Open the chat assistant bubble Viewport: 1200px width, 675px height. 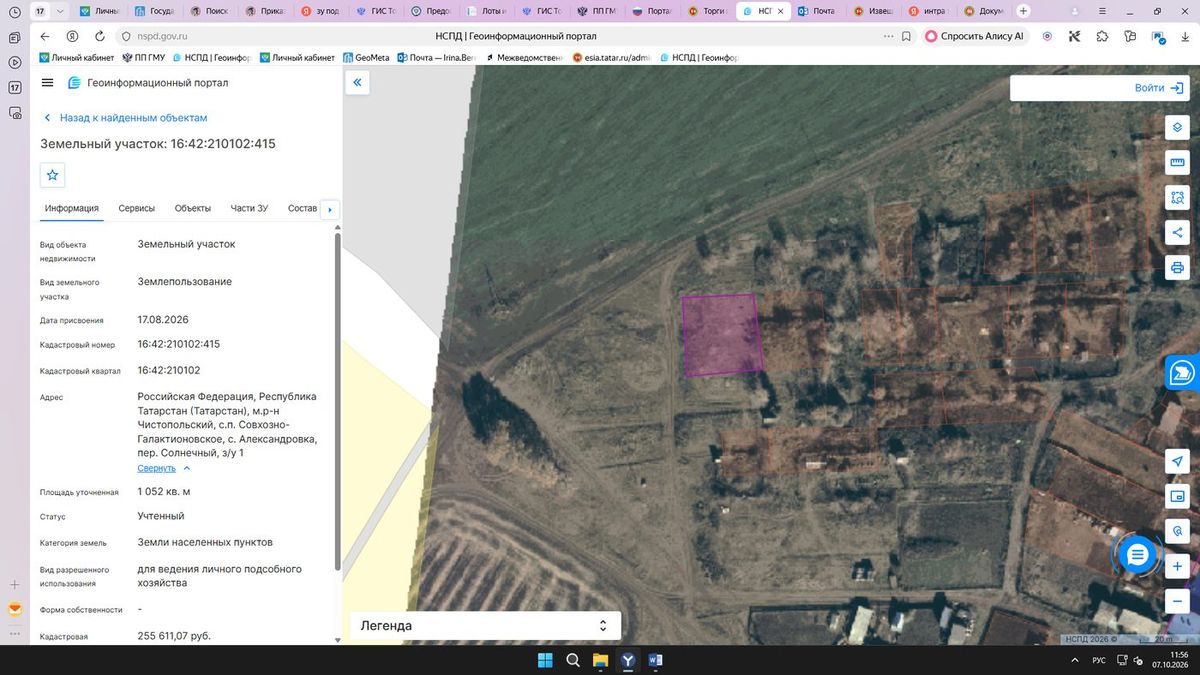[1137, 554]
